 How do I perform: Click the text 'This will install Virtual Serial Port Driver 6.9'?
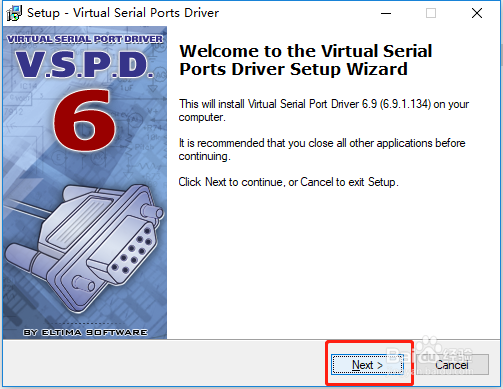278,104
